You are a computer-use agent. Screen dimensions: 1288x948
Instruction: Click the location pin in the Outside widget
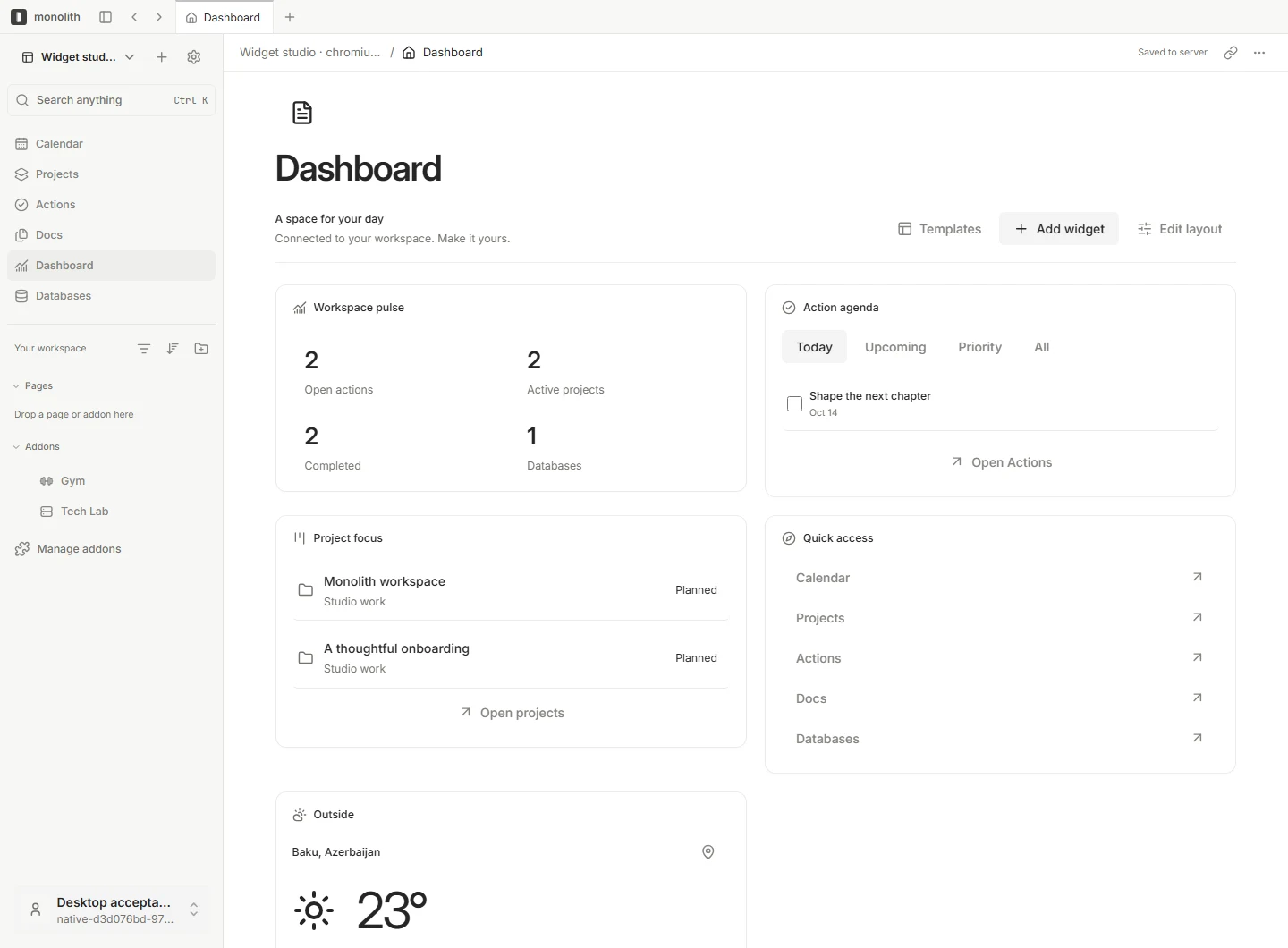click(708, 852)
